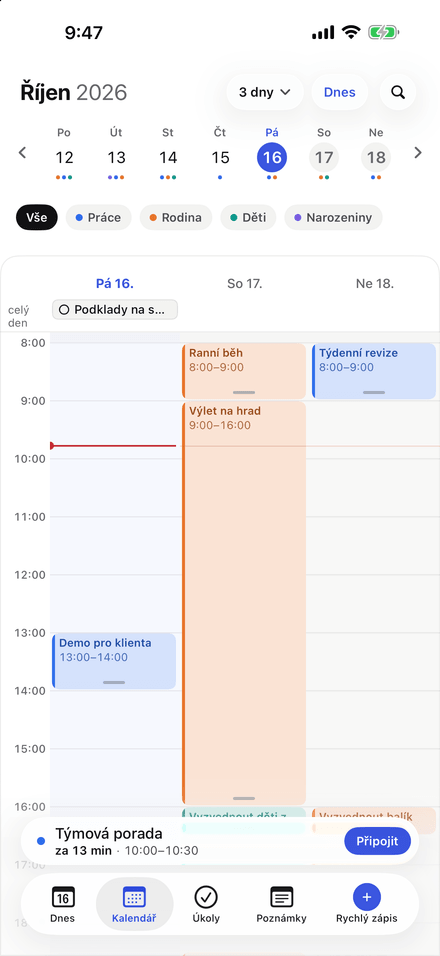440x956 pixels.
Task: Go to next week with the right arrow
Action: click(418, 152)
